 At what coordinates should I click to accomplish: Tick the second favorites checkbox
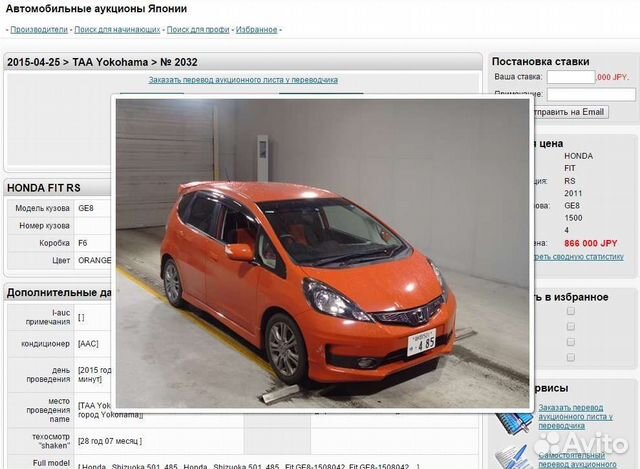point(571,327)
